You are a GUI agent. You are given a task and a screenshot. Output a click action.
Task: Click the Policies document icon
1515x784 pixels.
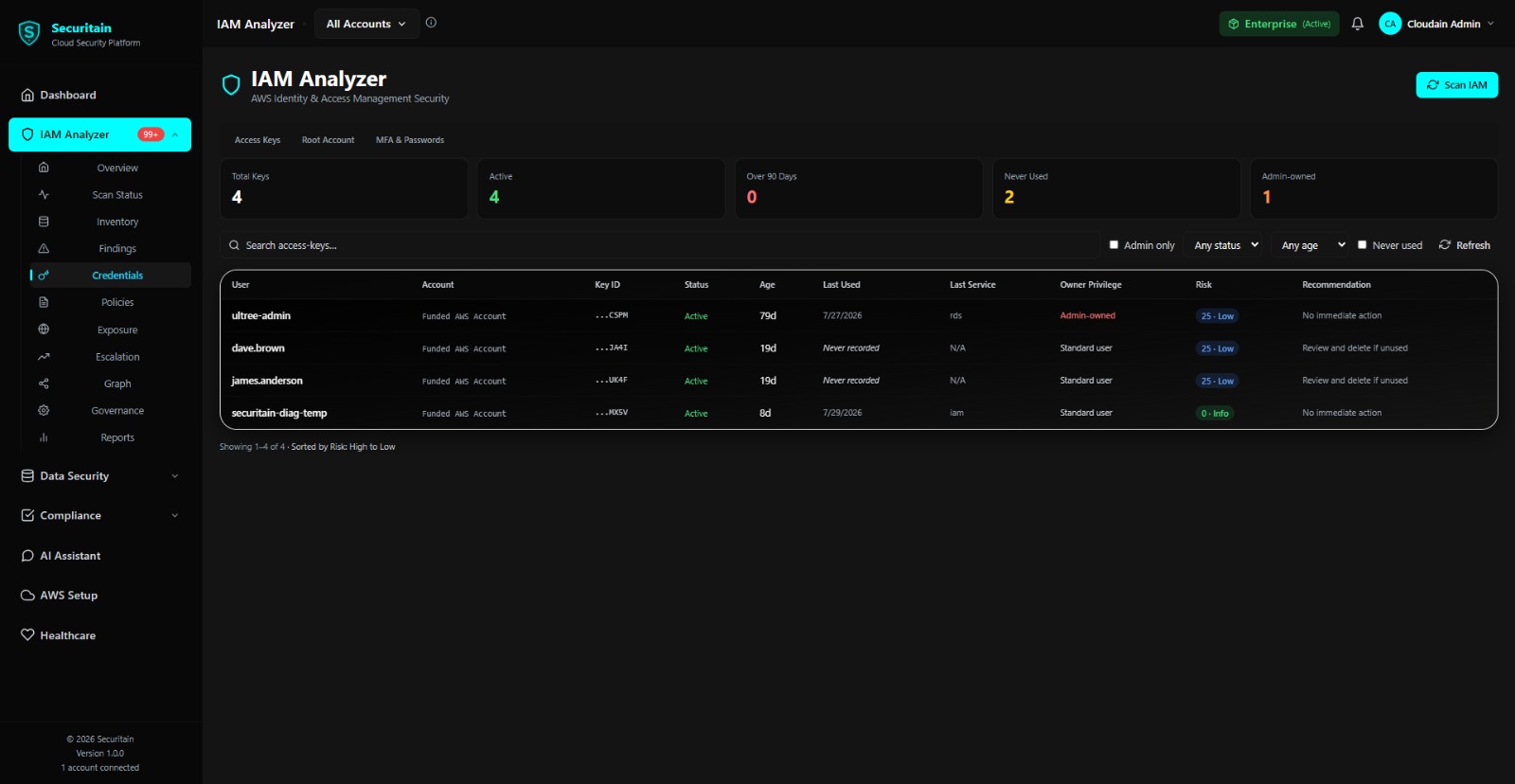point(44,302)
